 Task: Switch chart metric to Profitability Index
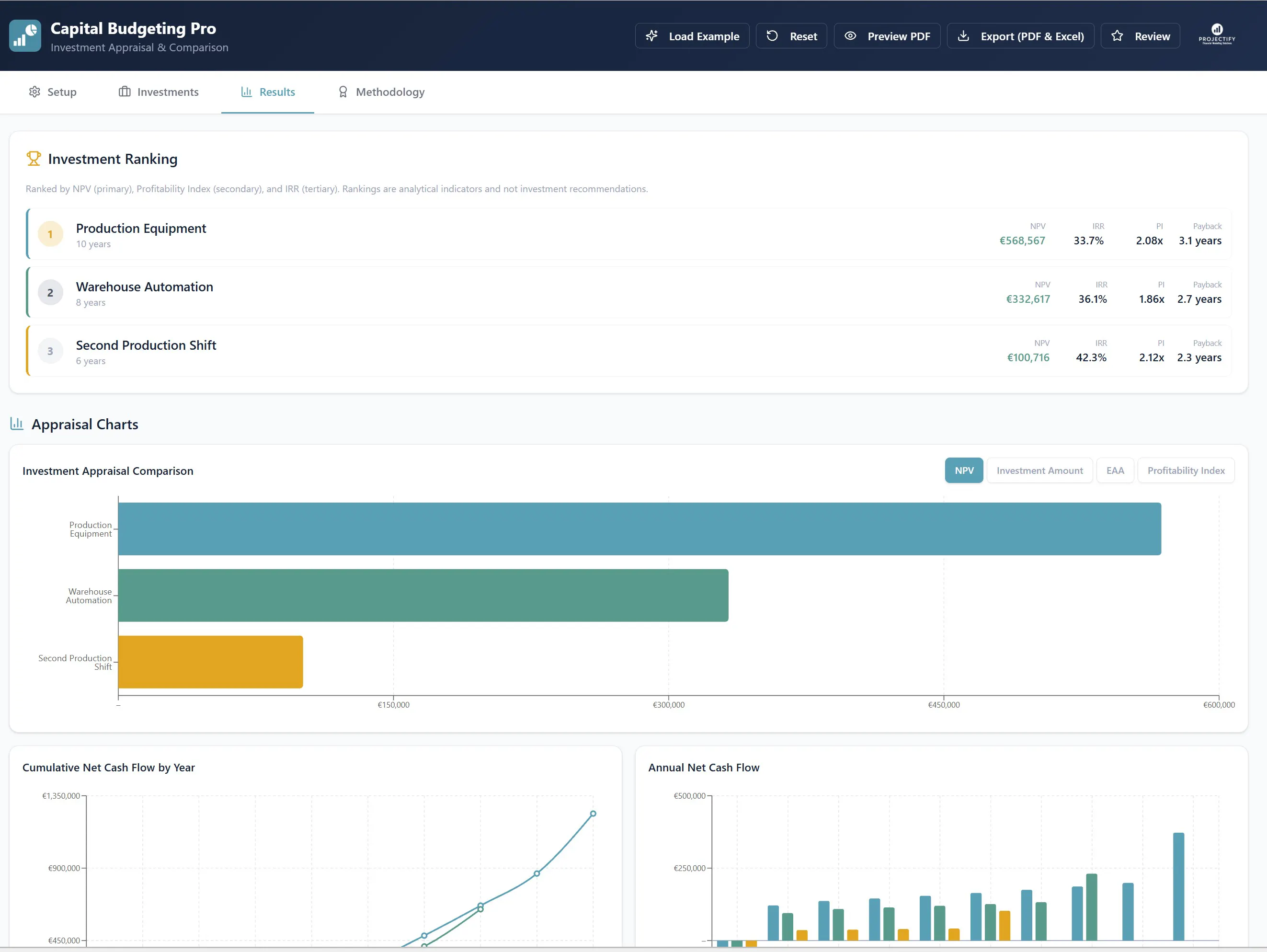[x=1186, y=470]
